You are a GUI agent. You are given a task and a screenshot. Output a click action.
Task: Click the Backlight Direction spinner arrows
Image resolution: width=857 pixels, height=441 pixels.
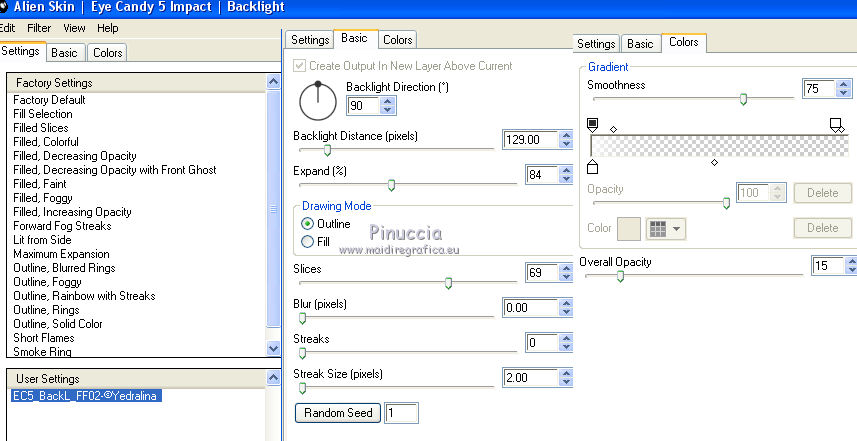coord(388,105)
